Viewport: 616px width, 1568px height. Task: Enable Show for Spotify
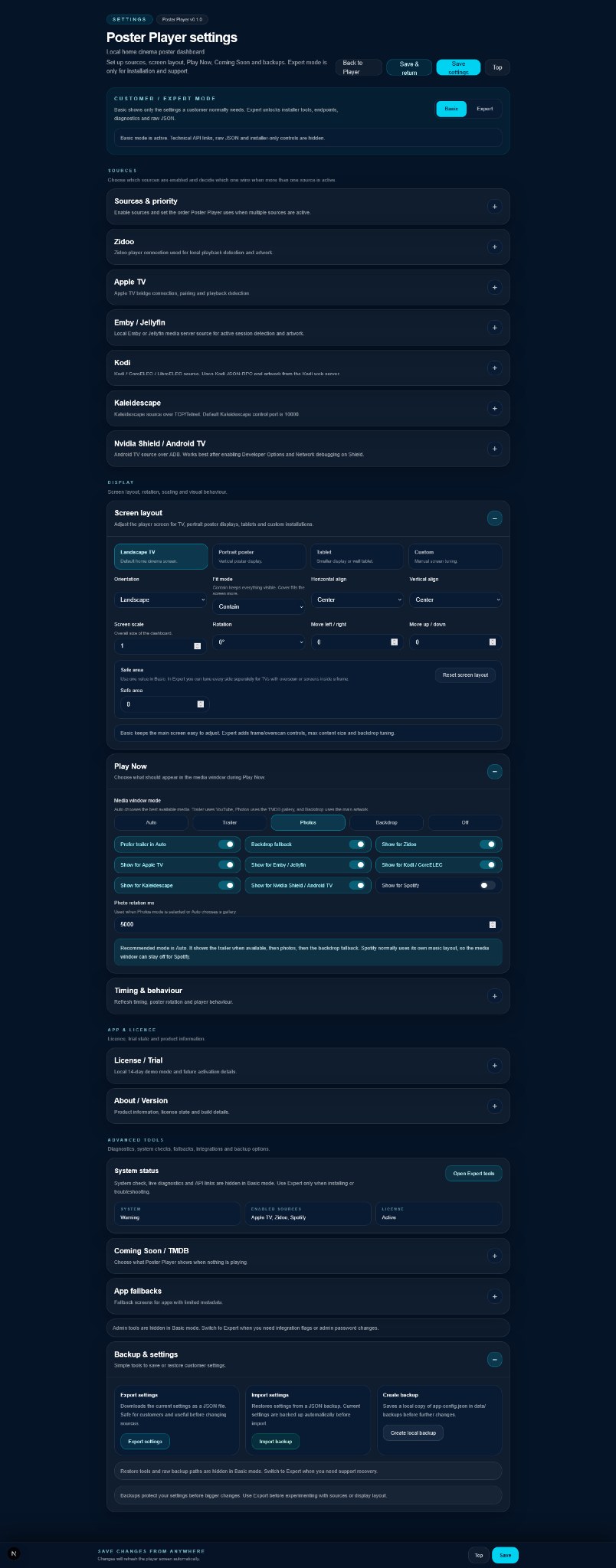coord(488,885)
